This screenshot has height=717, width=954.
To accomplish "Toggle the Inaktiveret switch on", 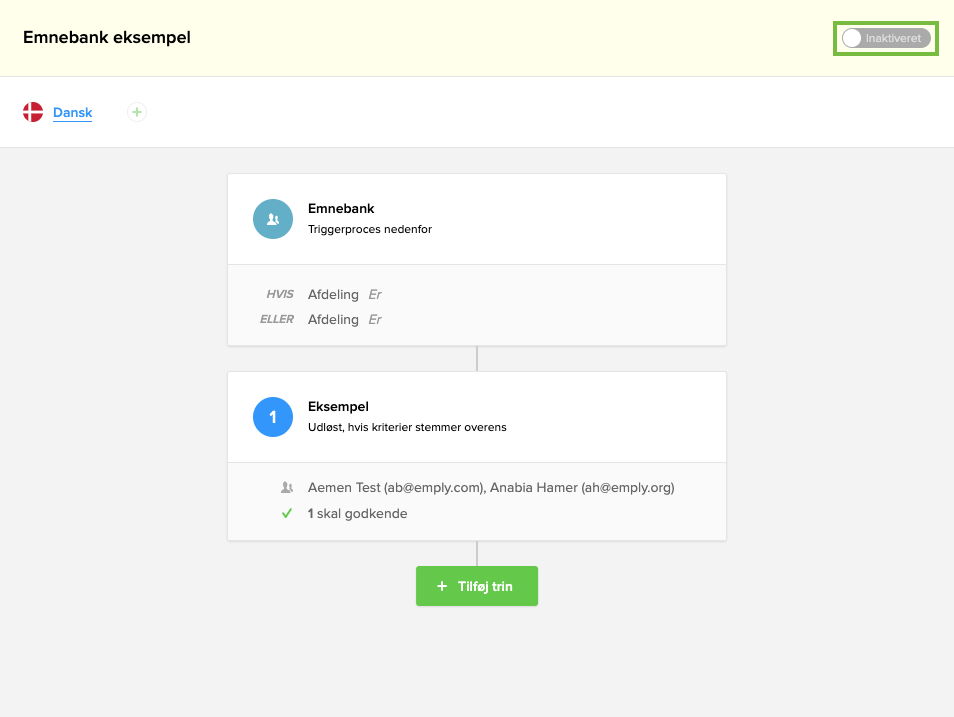I will [886, 38].
